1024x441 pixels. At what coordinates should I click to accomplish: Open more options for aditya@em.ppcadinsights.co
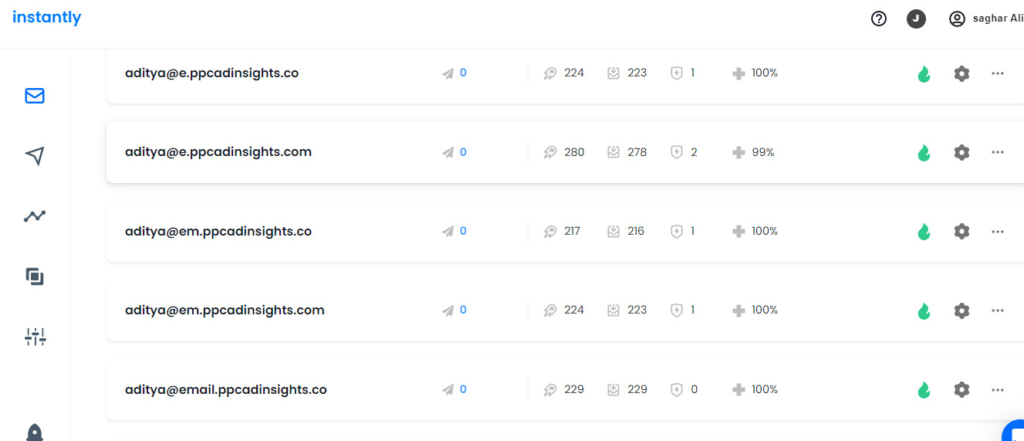[997, 231]
